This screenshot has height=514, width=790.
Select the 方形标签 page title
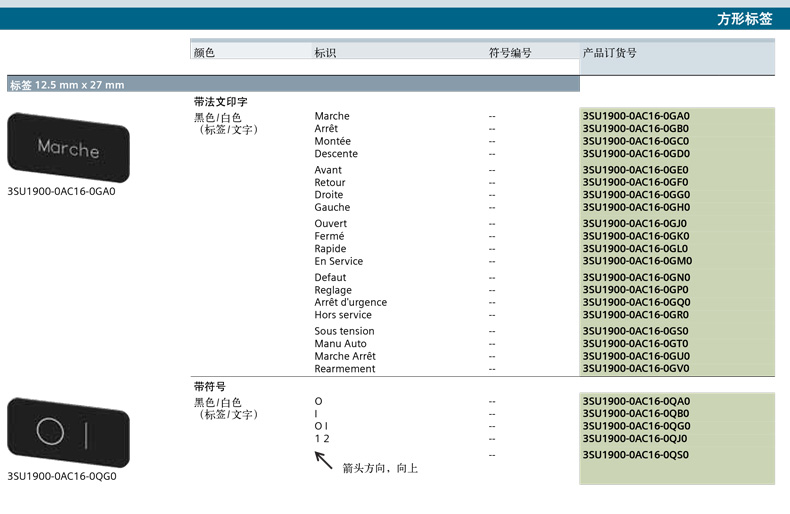tap(744, 19)
